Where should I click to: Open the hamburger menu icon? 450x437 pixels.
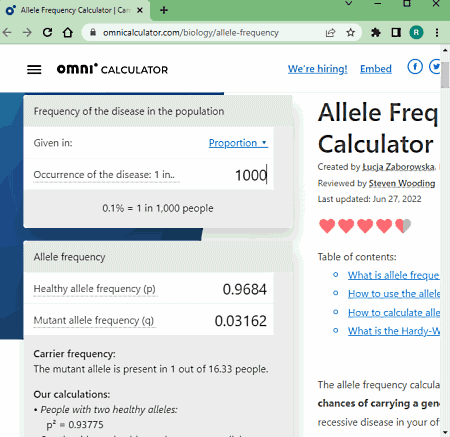click(x=34, y=69)
